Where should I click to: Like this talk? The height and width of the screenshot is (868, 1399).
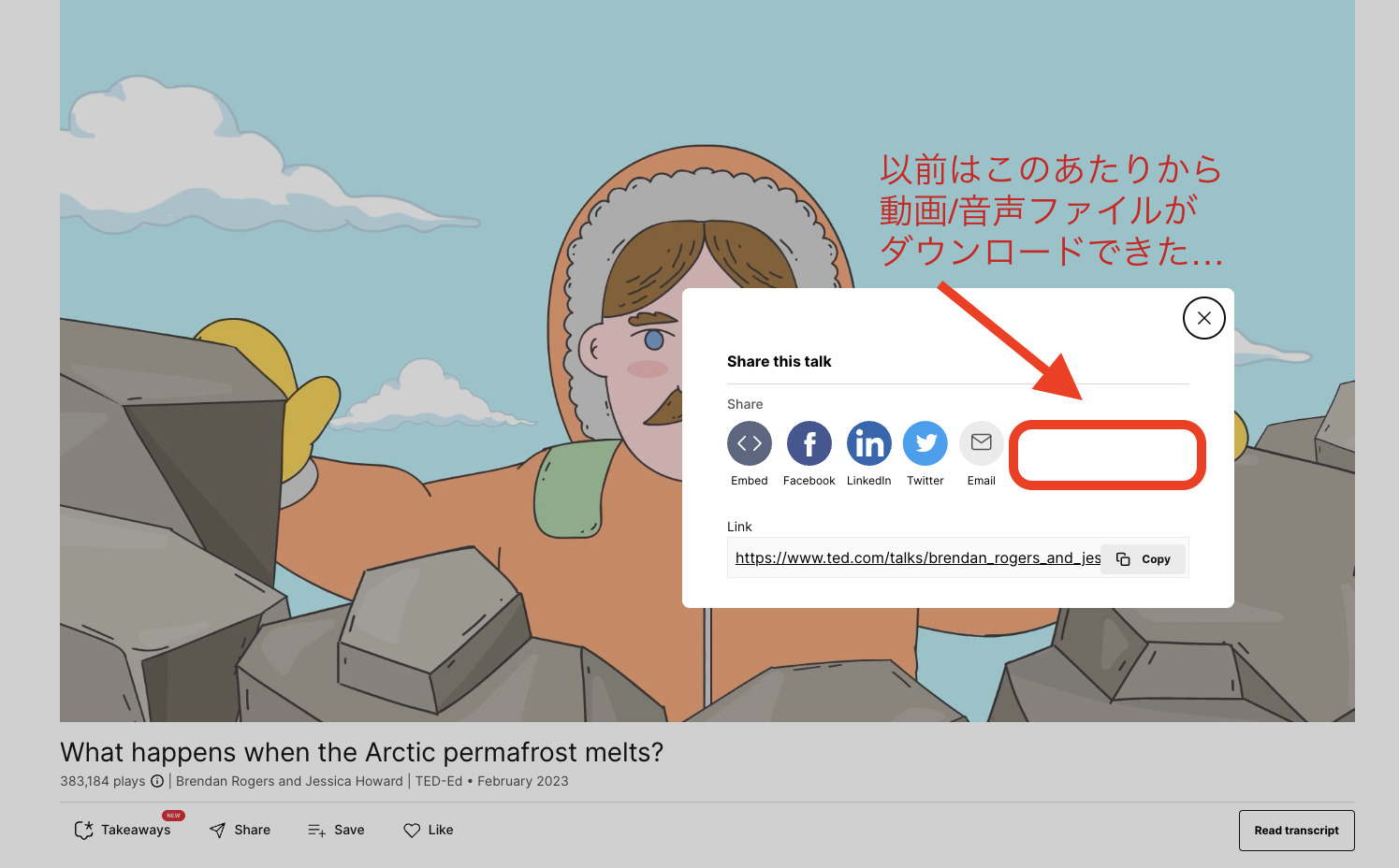429,830
